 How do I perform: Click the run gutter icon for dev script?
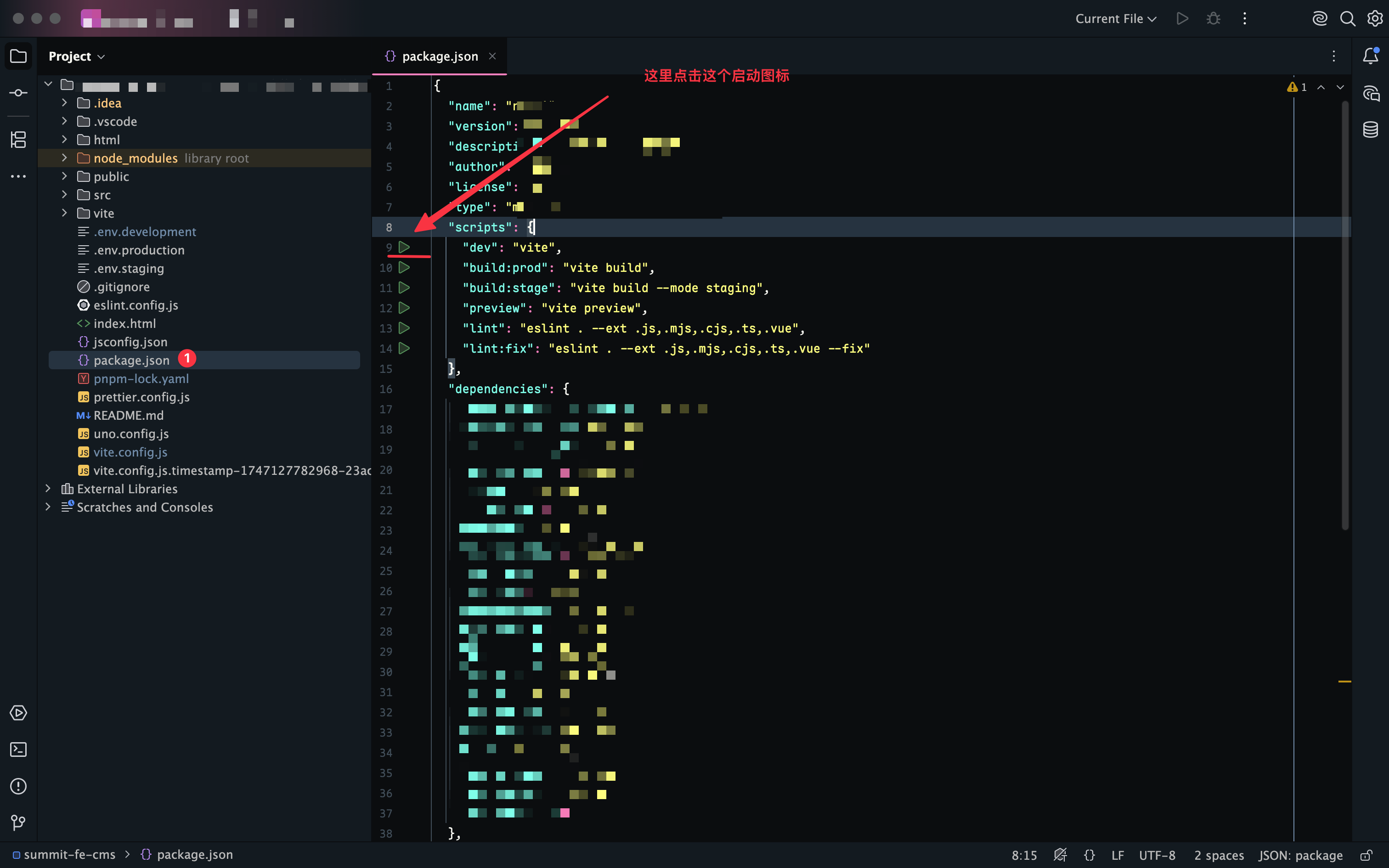(404, 248)
